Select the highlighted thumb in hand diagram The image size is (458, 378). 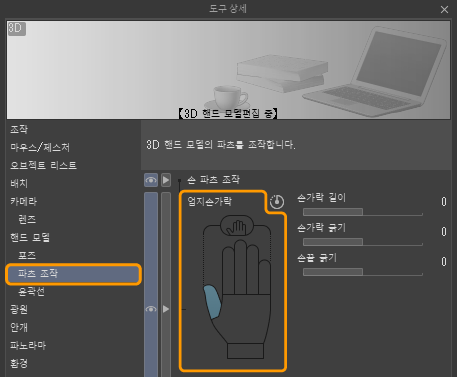coord(212,302)
